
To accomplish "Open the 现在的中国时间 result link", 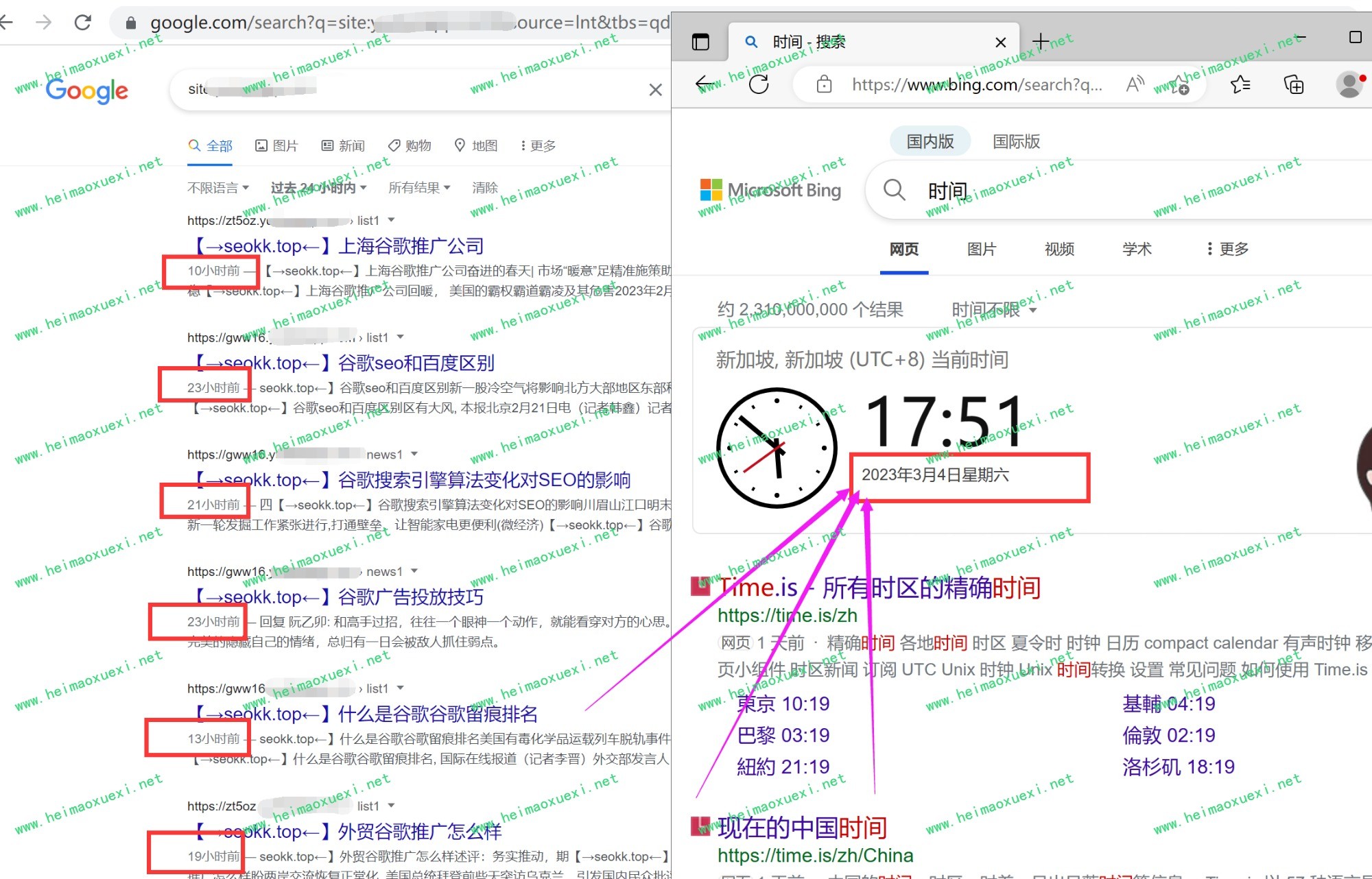I will pos(802,828).
